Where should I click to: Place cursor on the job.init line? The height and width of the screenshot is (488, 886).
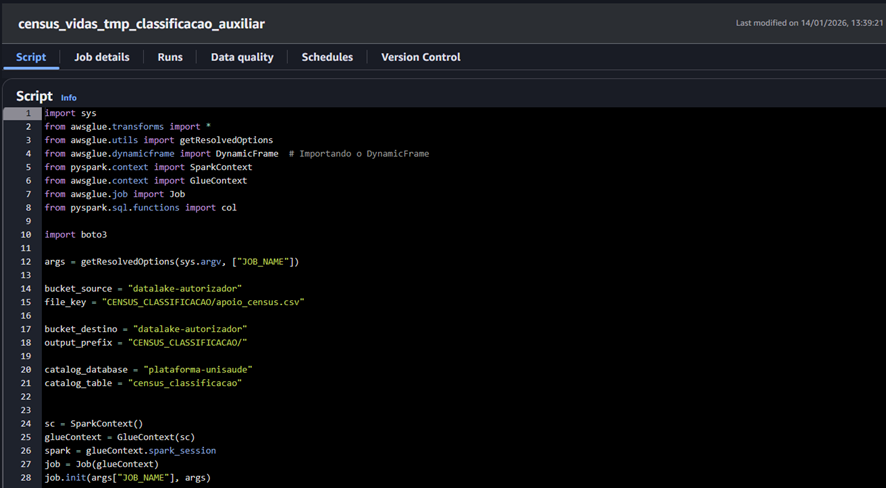tap(127, 478)
